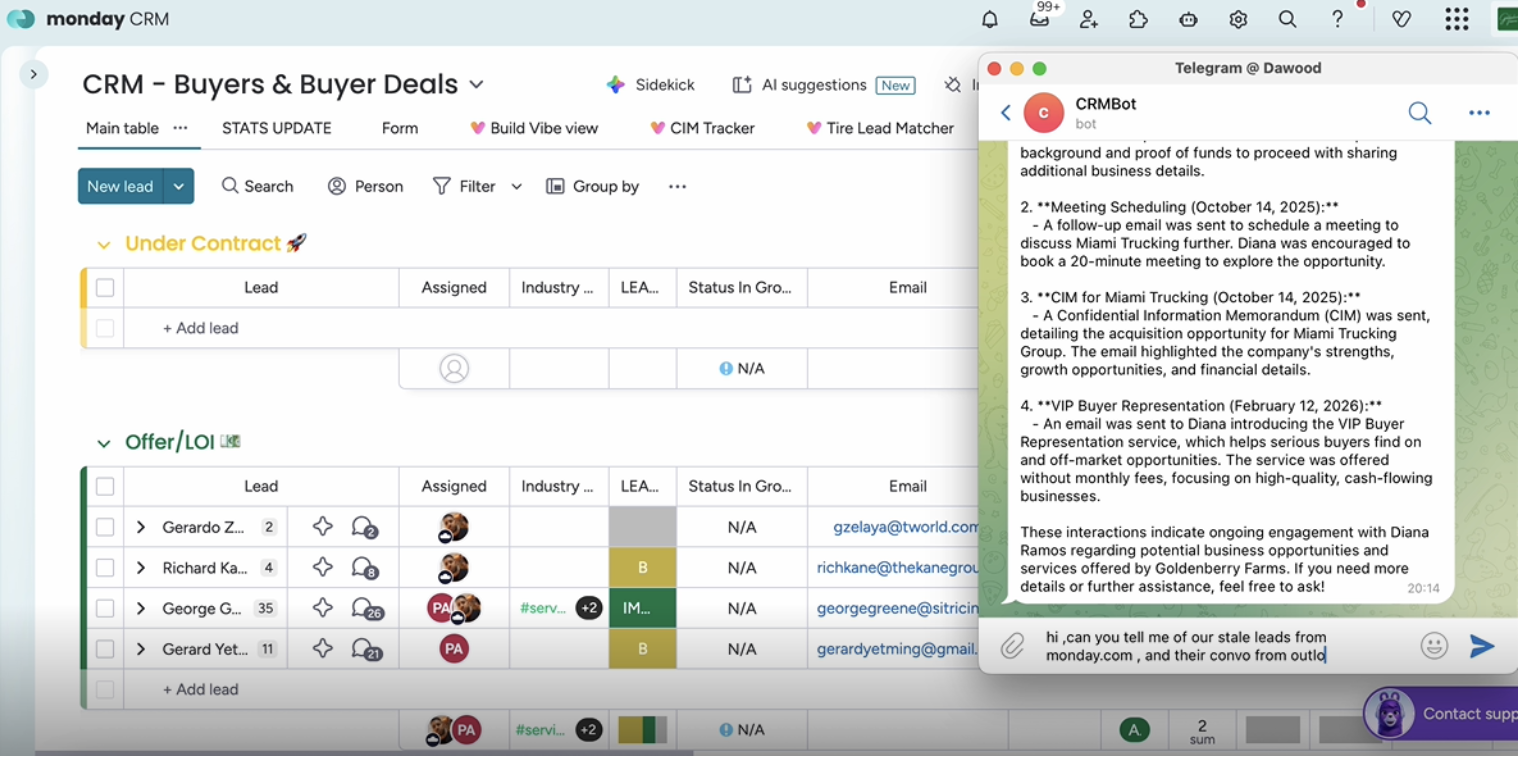Screen dimensions: 1520x758
Task: Select all leads in Under Contract group
Action: click(x=105, y=288)
